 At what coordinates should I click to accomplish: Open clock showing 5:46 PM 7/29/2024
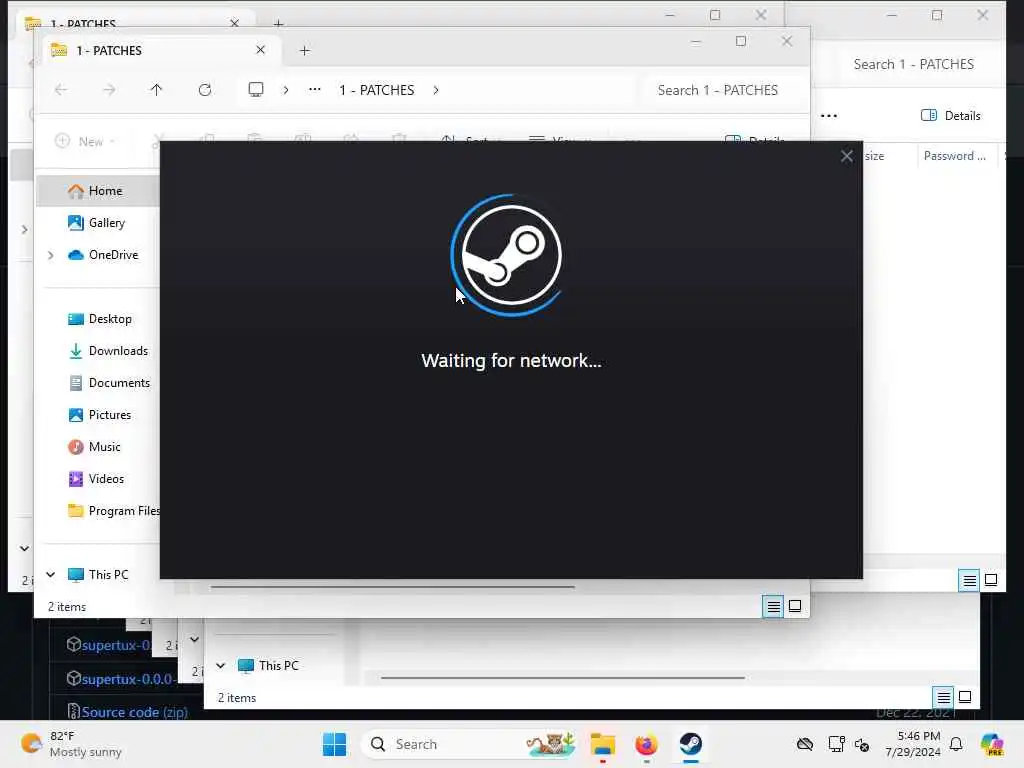coord(913,744)
